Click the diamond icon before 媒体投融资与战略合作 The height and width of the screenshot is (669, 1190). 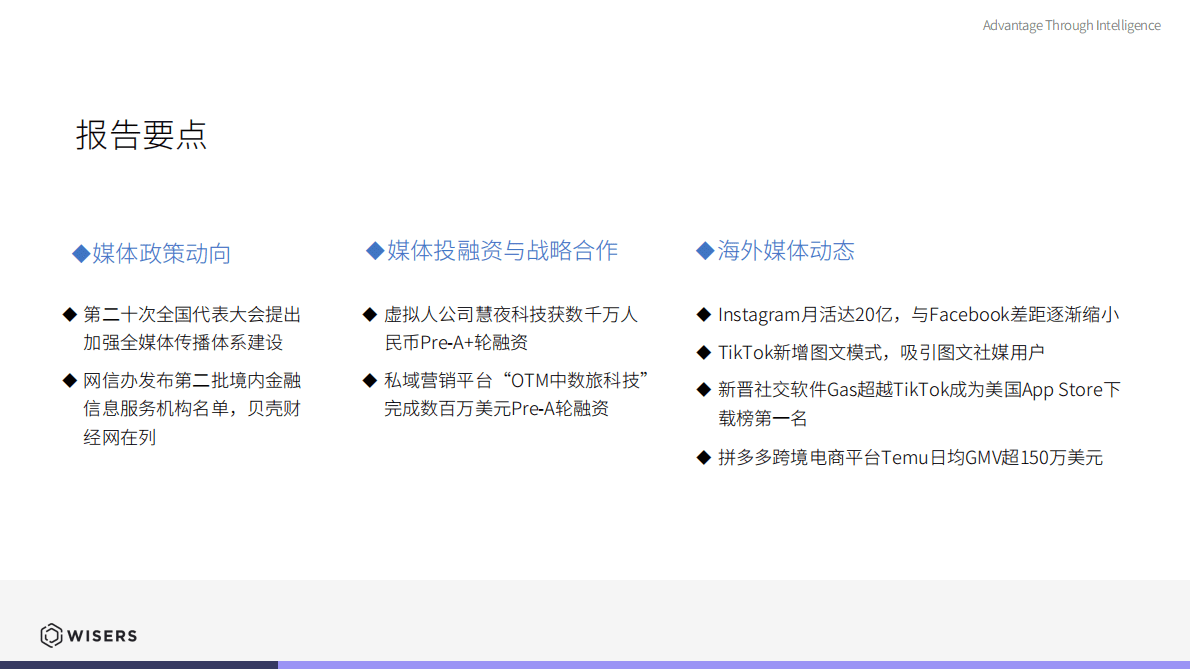pyautogui.click(x=374, y=250)
